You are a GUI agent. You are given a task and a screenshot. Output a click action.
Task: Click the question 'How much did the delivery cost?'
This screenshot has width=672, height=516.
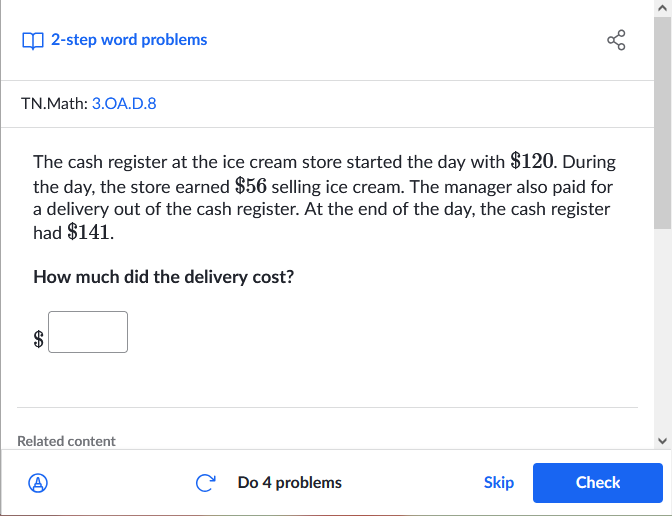pyautogui.click(x=164, y=277)
